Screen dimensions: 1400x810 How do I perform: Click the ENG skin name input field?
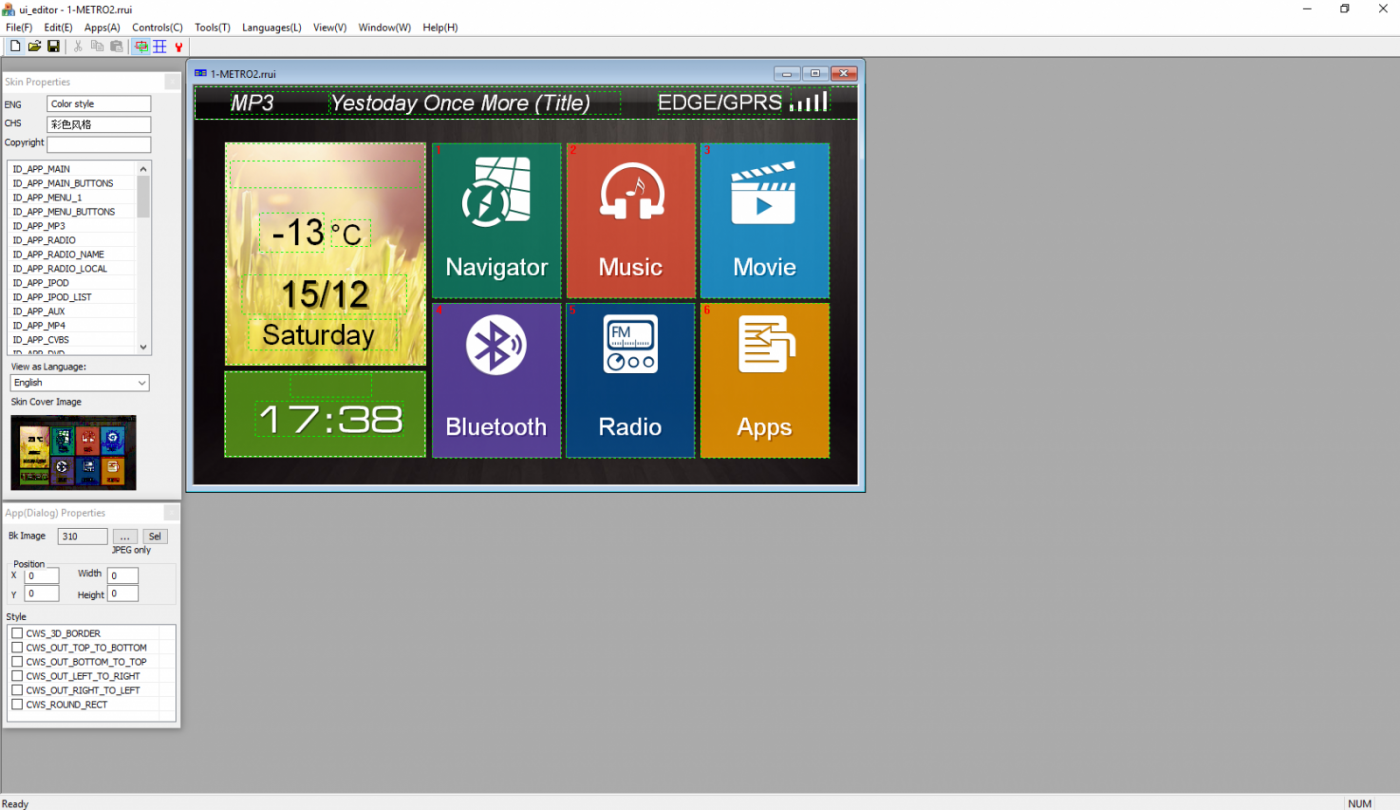99,104
